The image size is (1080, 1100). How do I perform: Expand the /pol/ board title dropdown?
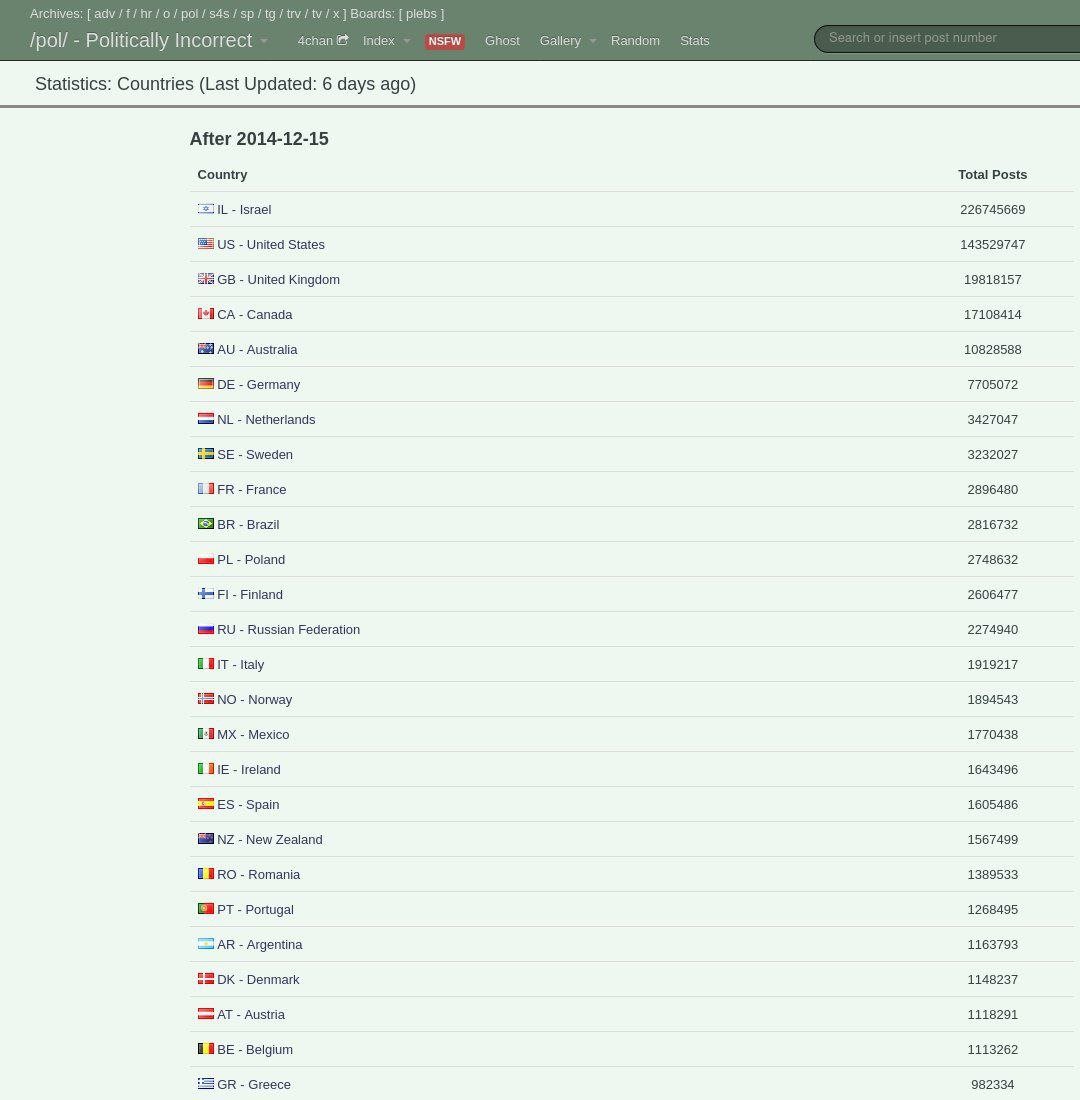point(264,42)
